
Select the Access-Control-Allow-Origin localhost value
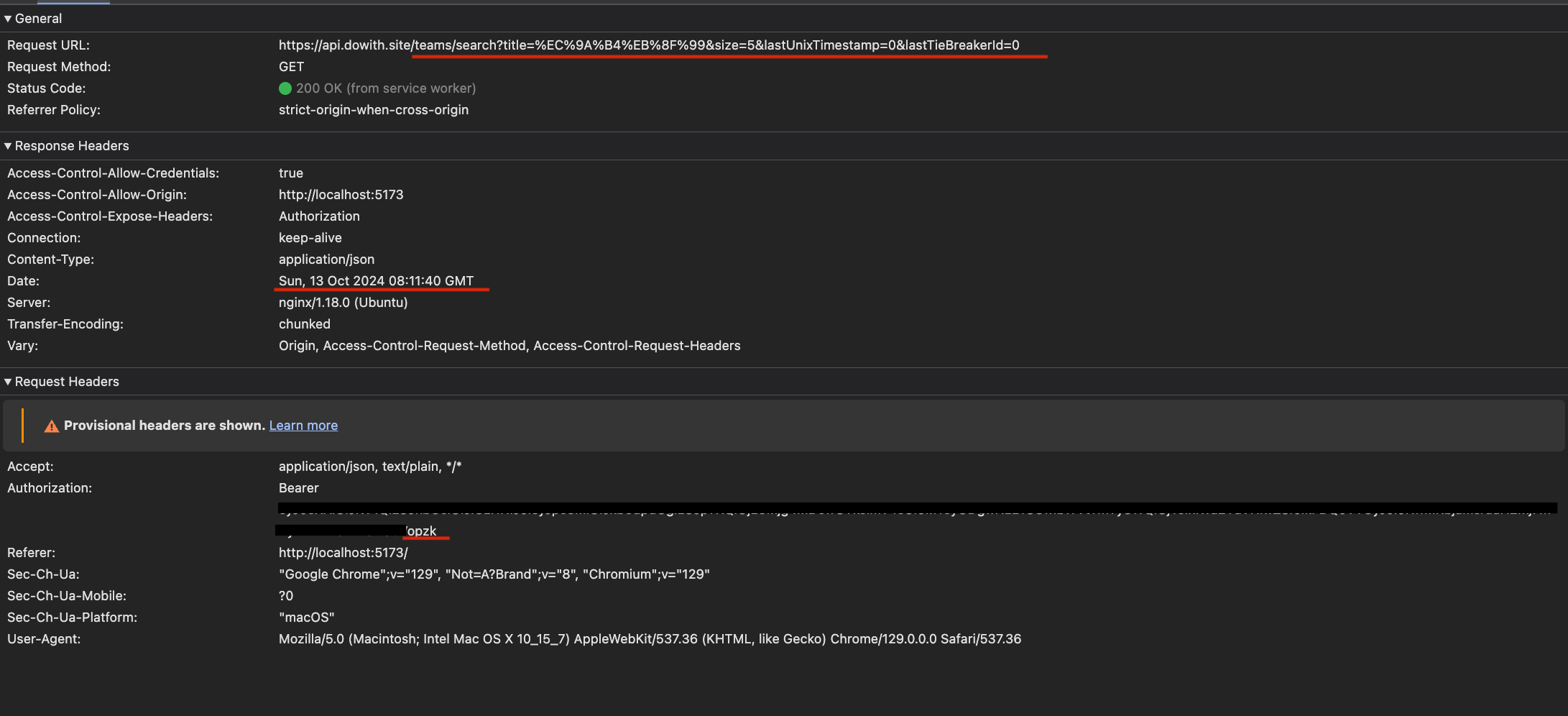pyautogui.click(x=341, y=195)
